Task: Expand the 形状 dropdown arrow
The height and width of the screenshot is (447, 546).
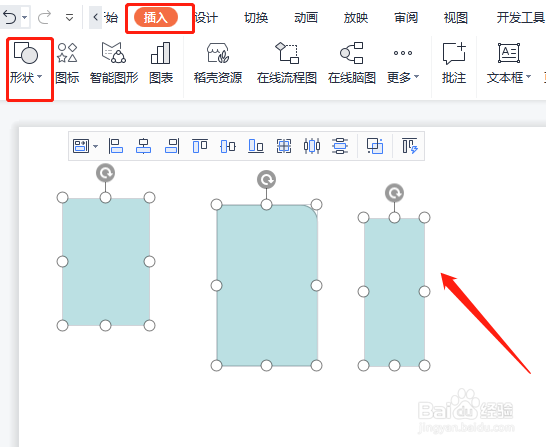Action: [x=39, y=77]
